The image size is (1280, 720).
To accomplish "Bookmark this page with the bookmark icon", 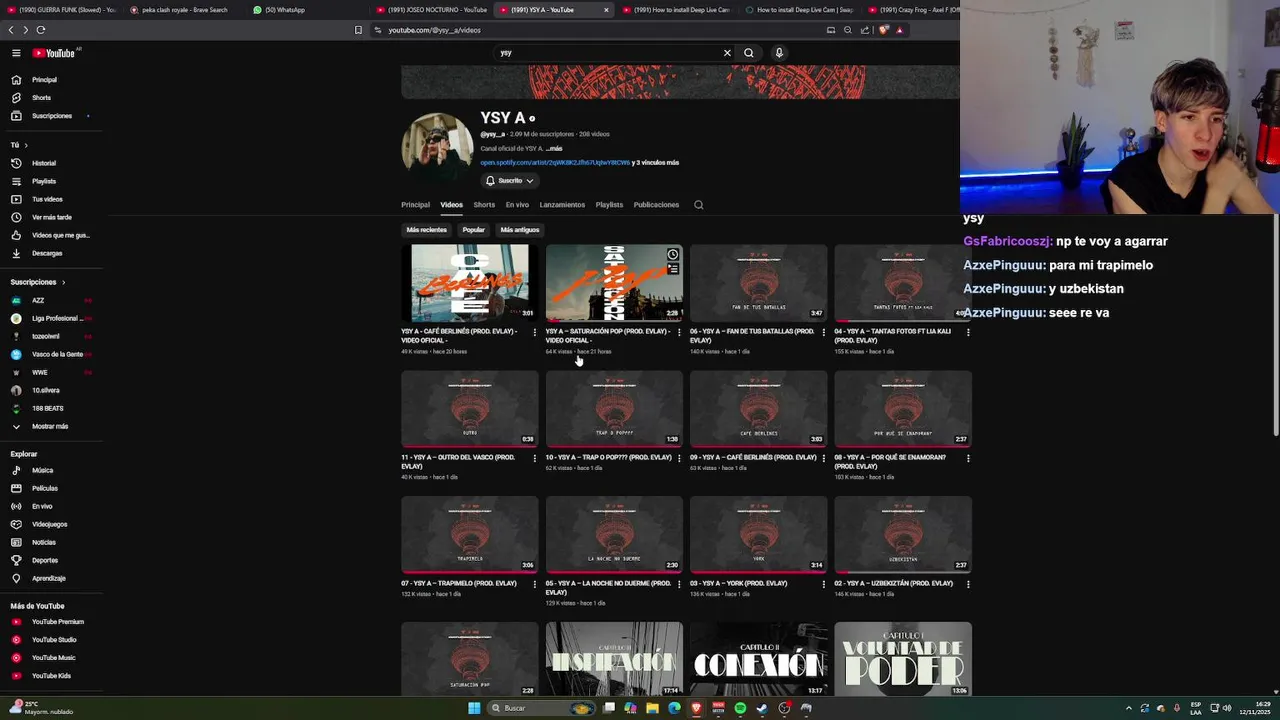I will pyautogui.click(x=358, y=30).
